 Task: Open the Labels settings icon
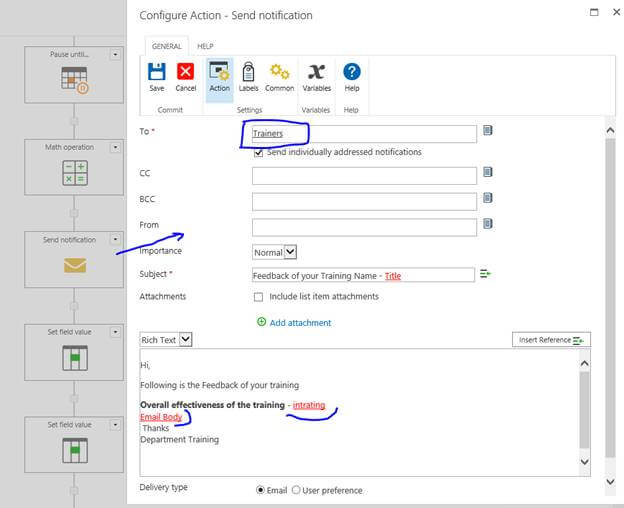[248, 72]
